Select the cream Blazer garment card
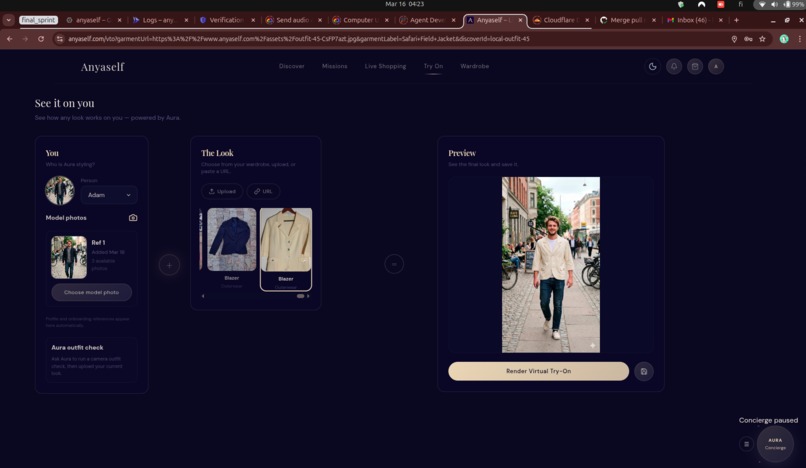Image resolution: width=806 pixels, height=468 pixels. coord(286,249)
